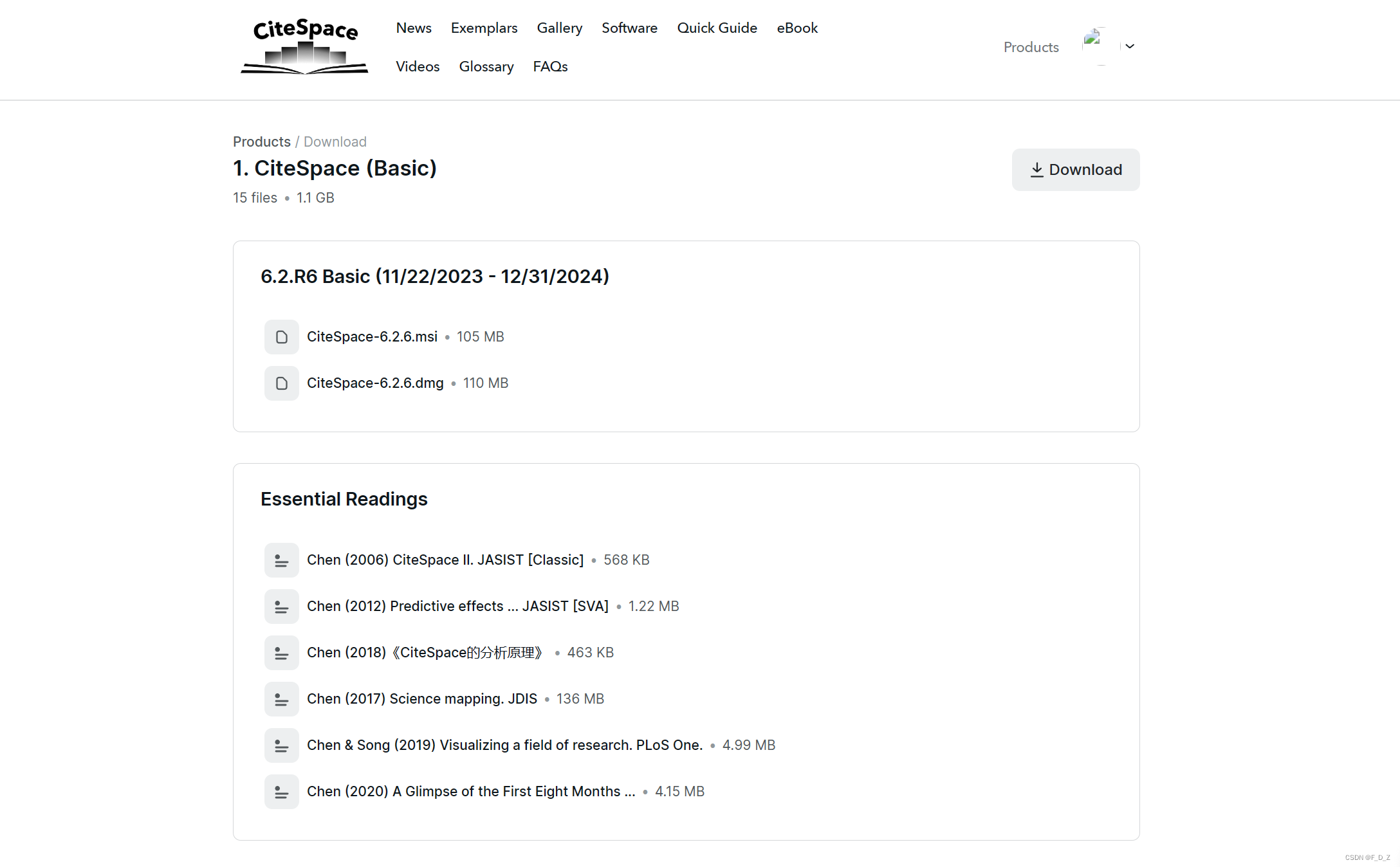Image resolution: width=1400 pixels, height=867 pixels.
Task: Click document icon for Chen & Song (2019)
Action: pos(282,745)
